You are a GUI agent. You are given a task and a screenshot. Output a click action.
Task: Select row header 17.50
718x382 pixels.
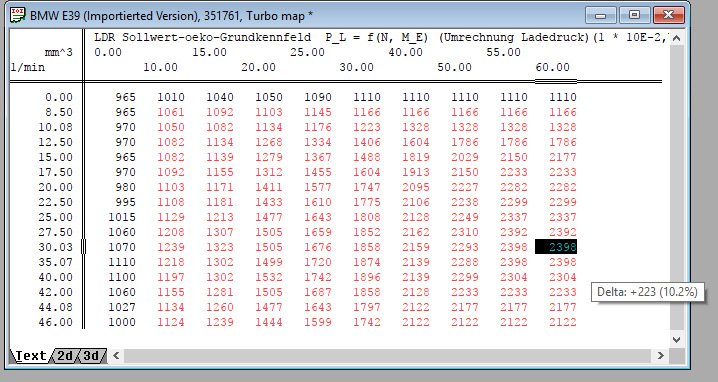click(x=55, y=172)
